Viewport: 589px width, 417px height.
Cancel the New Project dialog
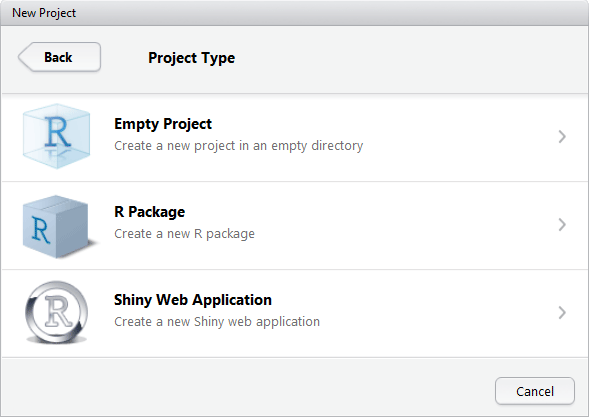click(x=535, y=391)
